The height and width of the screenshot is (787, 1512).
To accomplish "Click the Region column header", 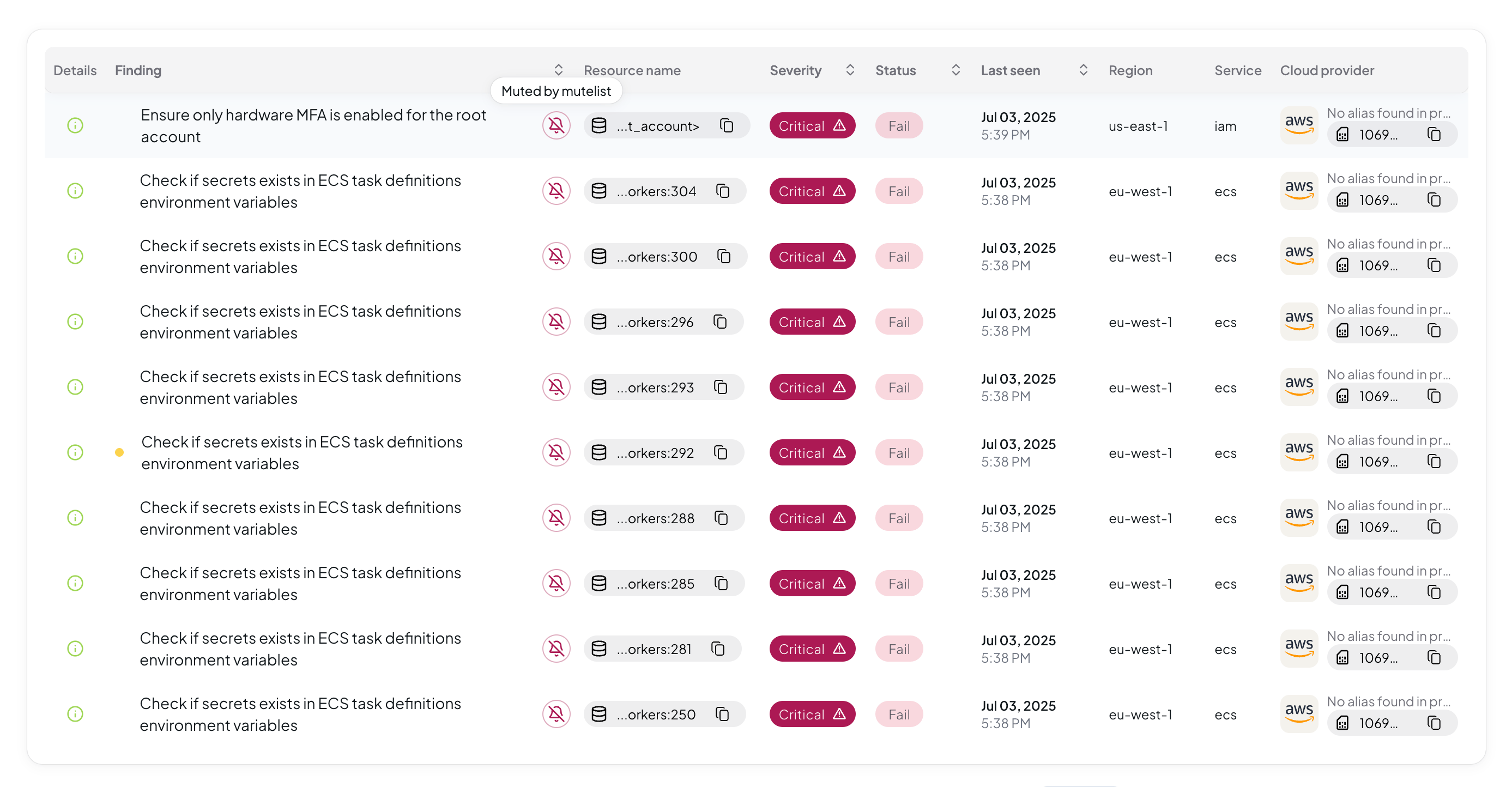I will coord(1130,70).
